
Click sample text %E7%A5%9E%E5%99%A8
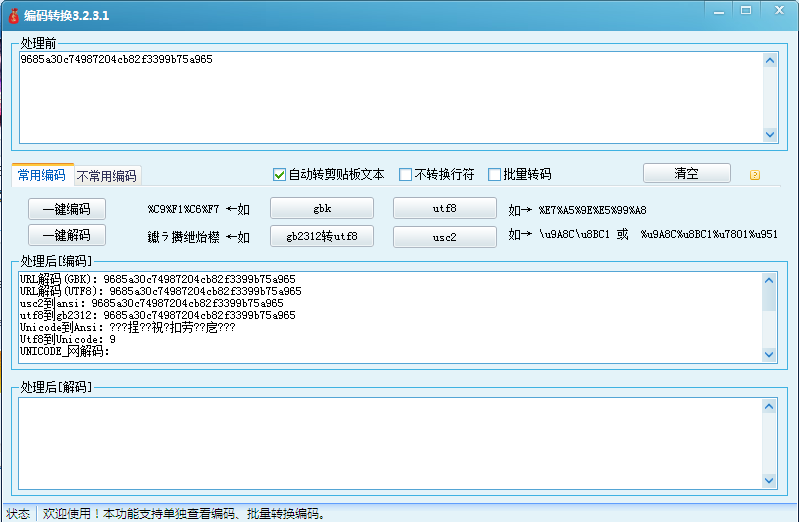[x=593, y=210]
